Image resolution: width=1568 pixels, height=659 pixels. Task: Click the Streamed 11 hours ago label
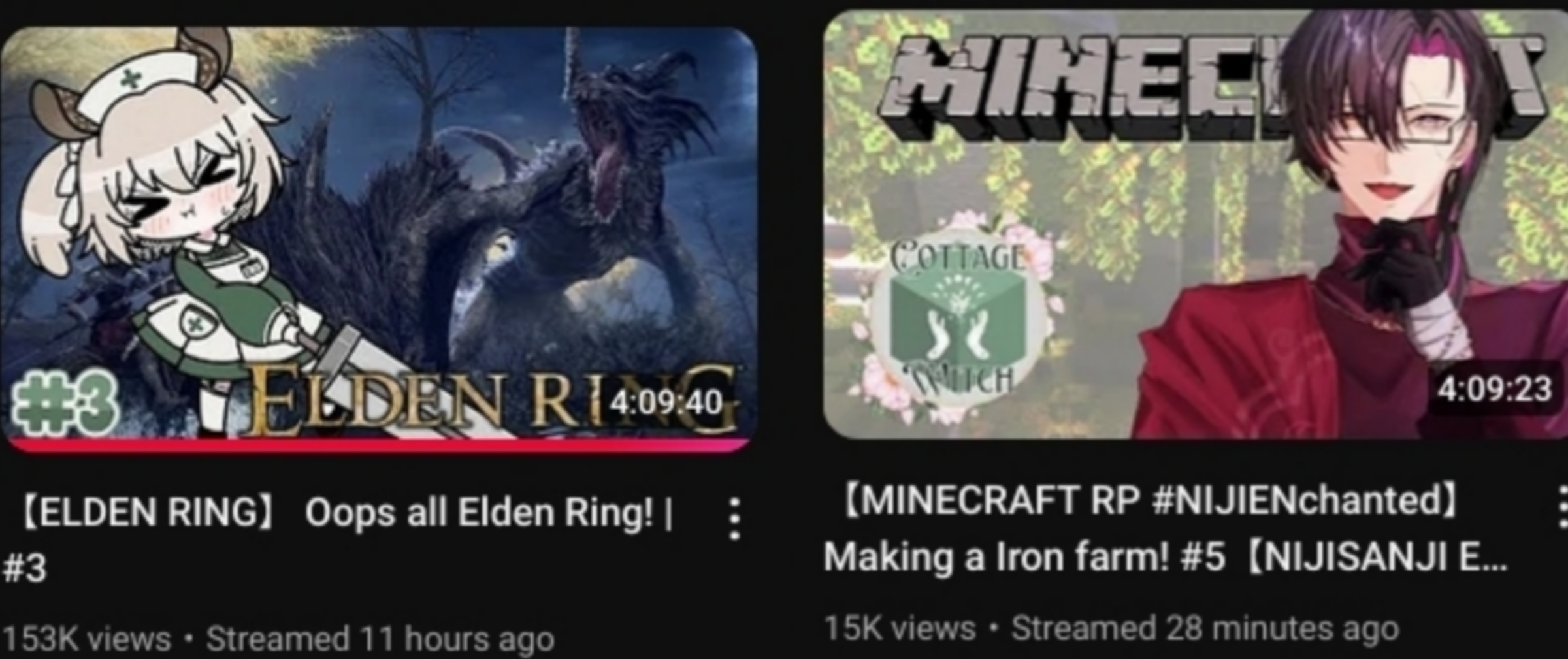coord(380,638)
